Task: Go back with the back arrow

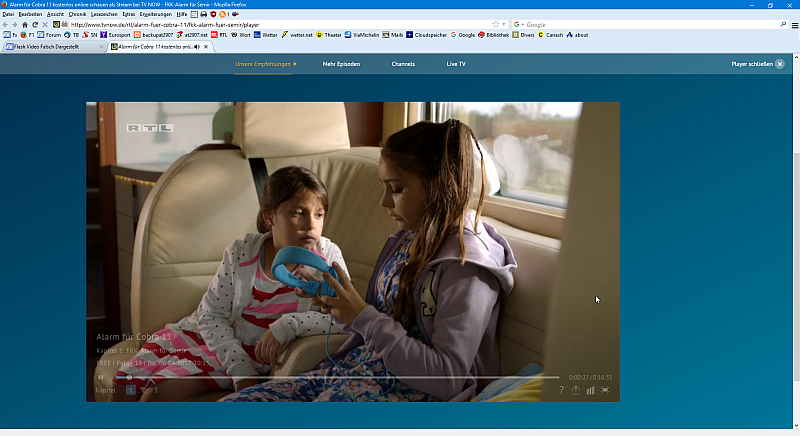Action: 5,24
